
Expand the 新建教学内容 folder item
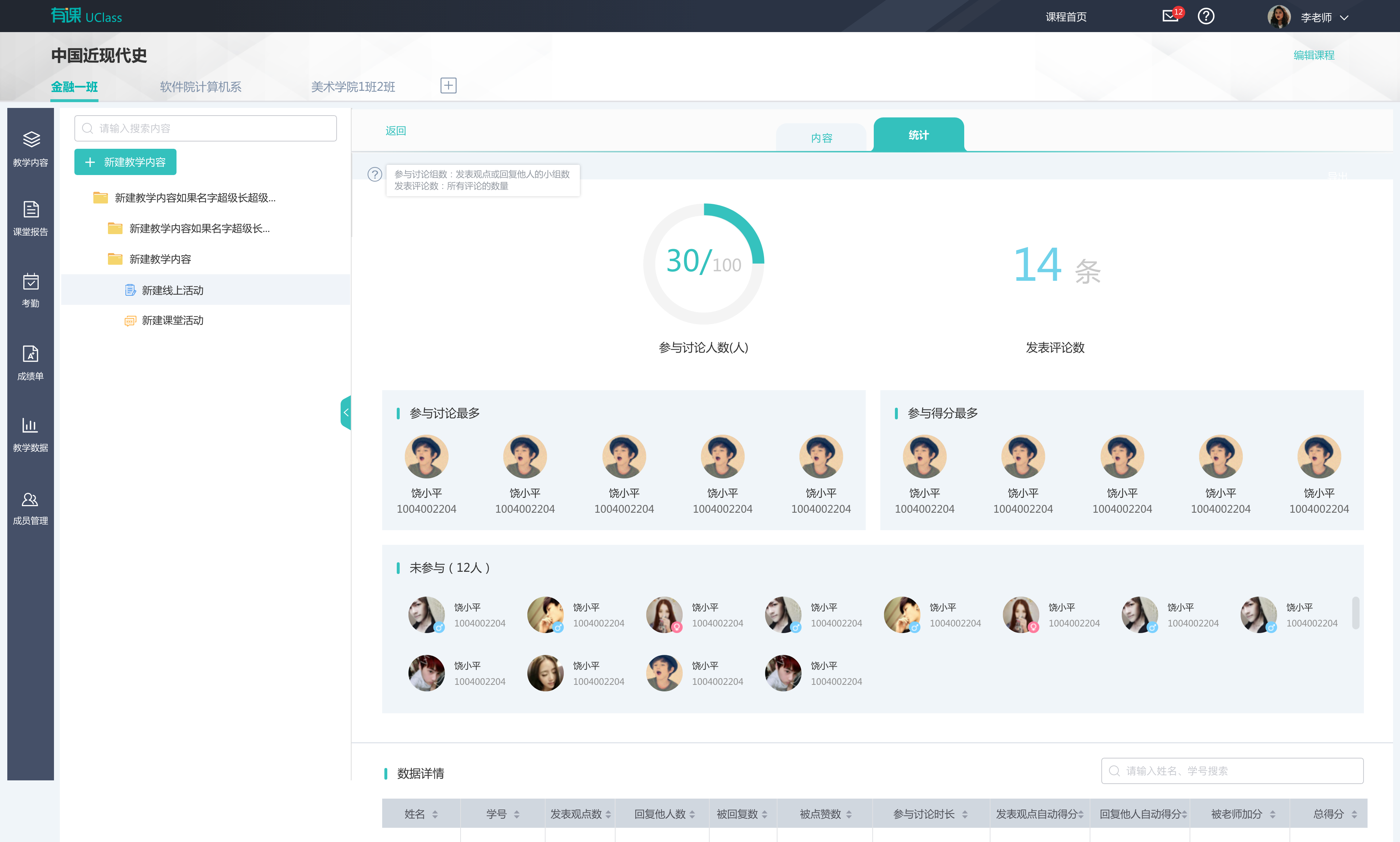160,259
